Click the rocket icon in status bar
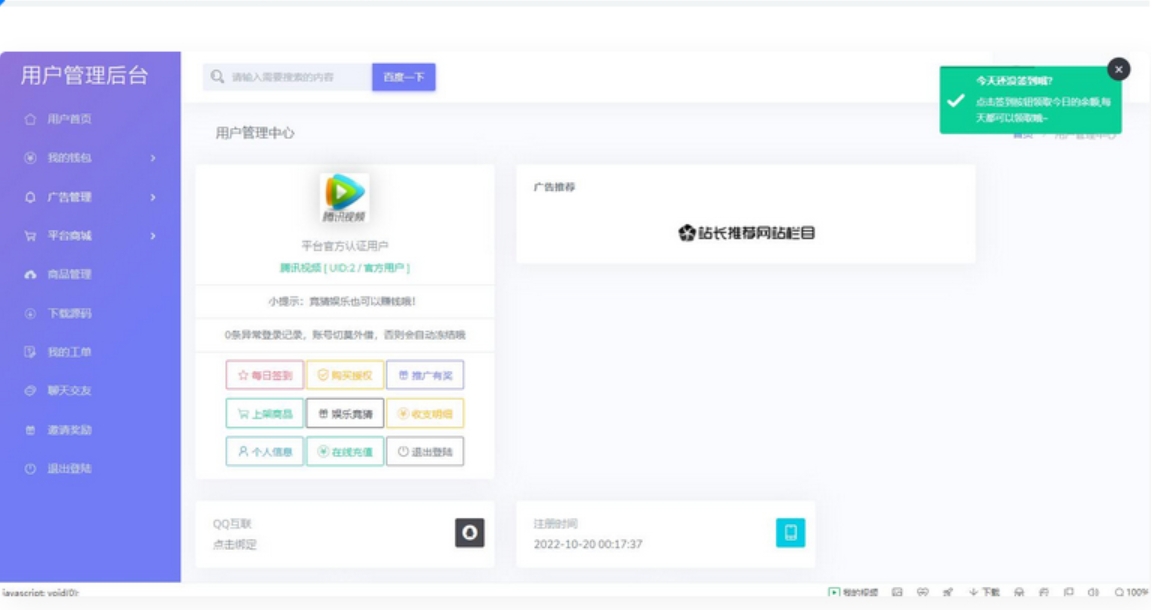Screen dimensions: 1165x610 tap(947, 592)
